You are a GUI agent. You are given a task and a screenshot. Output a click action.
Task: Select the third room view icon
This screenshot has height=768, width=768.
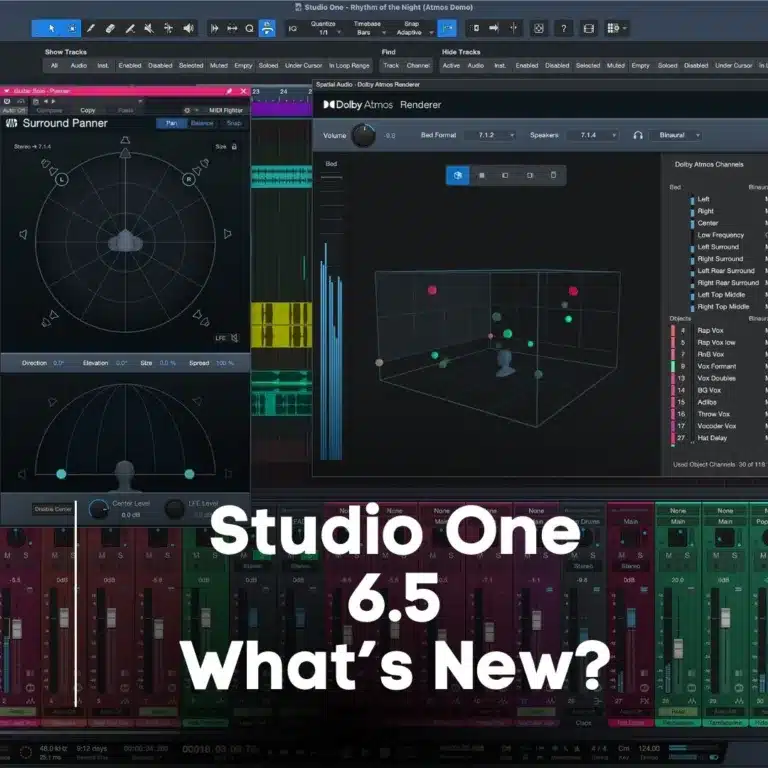click(x=505, y=175)
